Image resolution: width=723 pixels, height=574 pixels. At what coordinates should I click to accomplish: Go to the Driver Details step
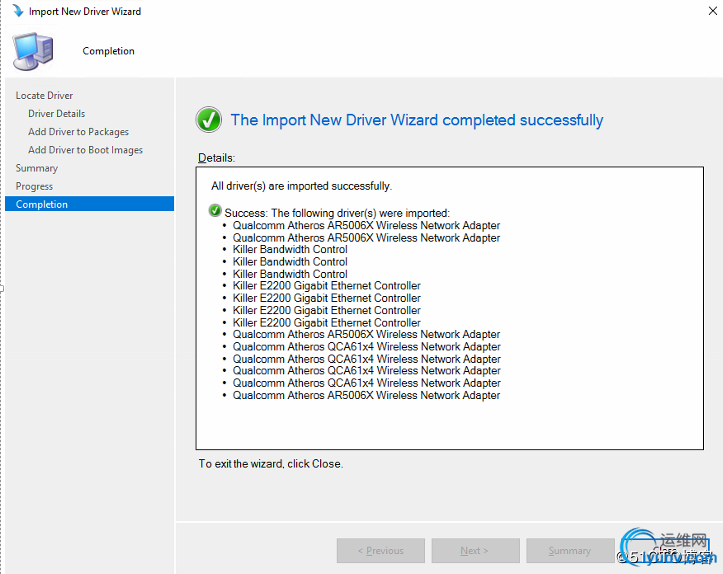(57, 113)
